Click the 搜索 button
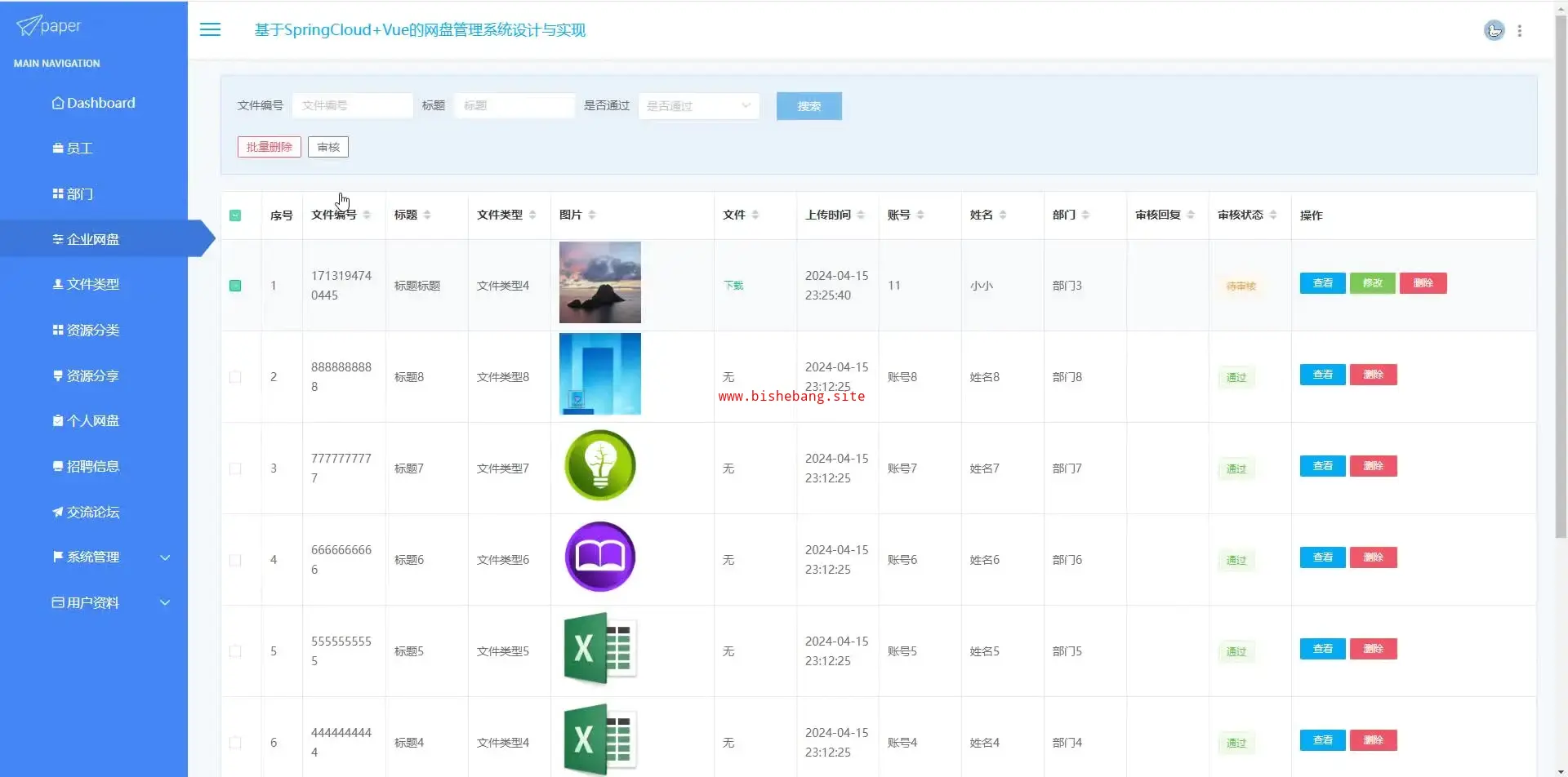 click(x=808, y=106)
